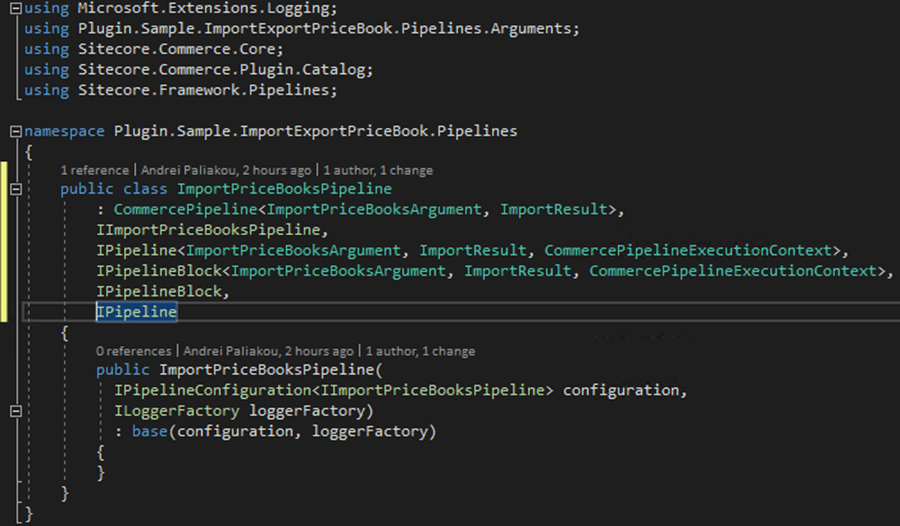The width and height of the screenshot is (900, 526).
Task: Click the non-generic IPipelineBlock entry
Action: click(158, 292)
